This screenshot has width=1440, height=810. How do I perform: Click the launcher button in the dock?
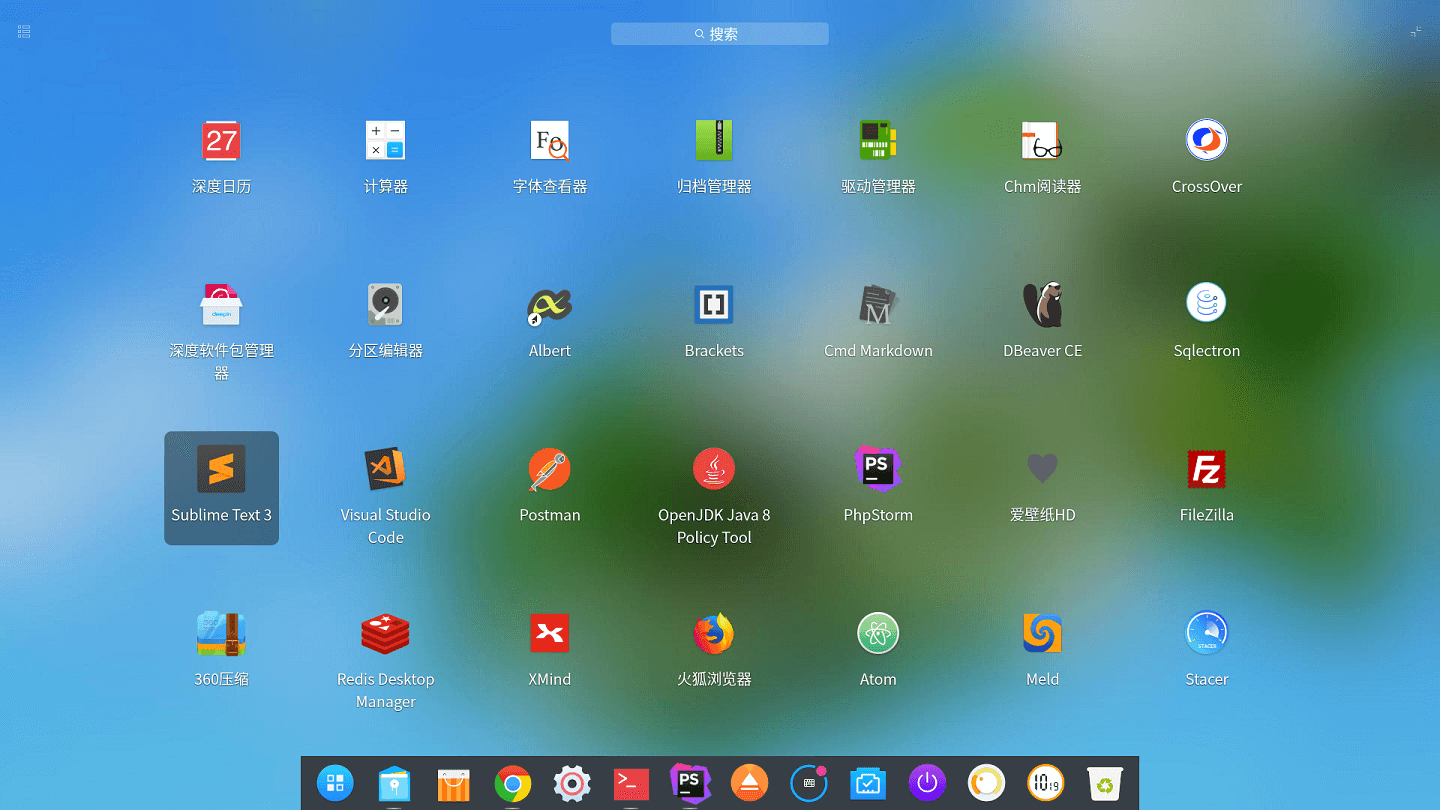coord(335,783)
